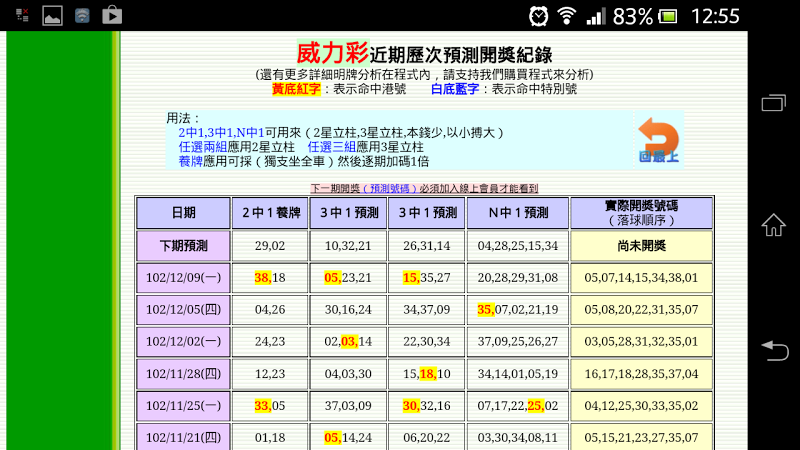Open the first notification icon in status bar
This screenshot has width=800, height=450.
click(x=22, y=15)
